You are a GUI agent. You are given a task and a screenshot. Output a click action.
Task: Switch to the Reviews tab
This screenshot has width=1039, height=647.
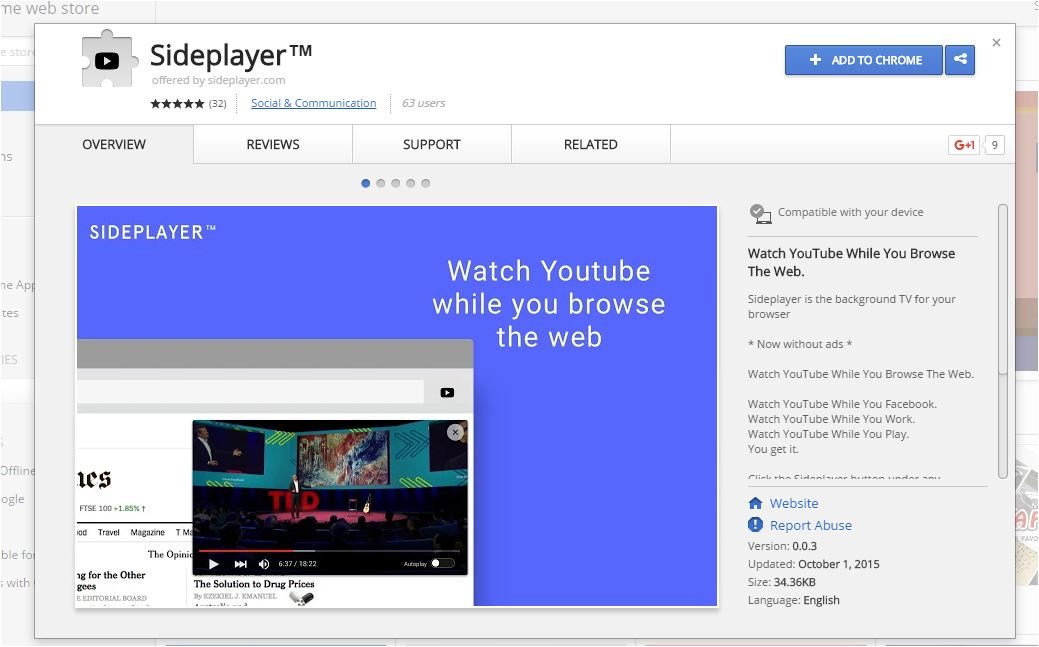tap(273, 145)
